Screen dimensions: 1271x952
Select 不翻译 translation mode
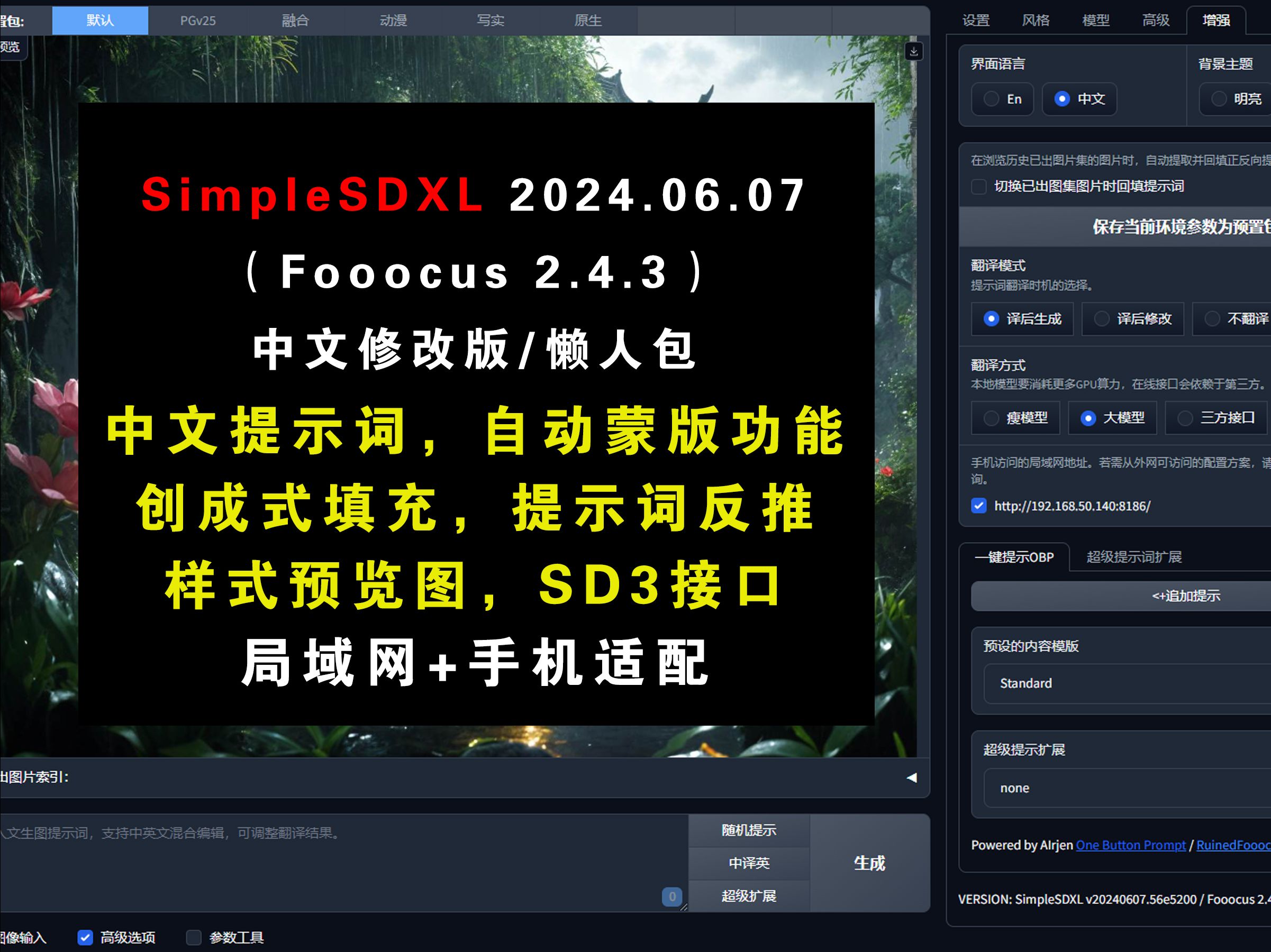click(1232, 319)
